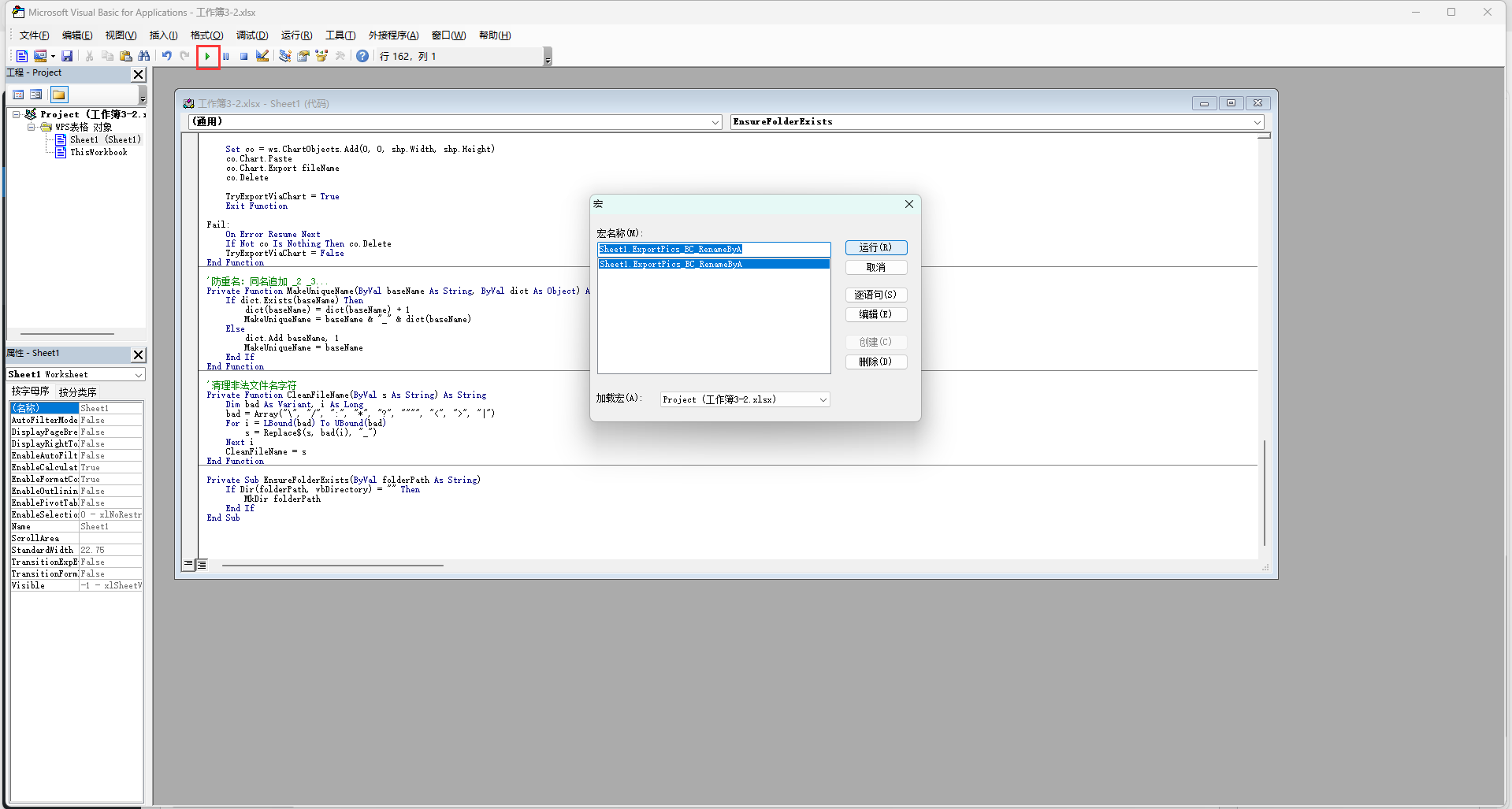Click the Save icon in the toolbar
Viewport: 1512px width, 809px height.
67,56
